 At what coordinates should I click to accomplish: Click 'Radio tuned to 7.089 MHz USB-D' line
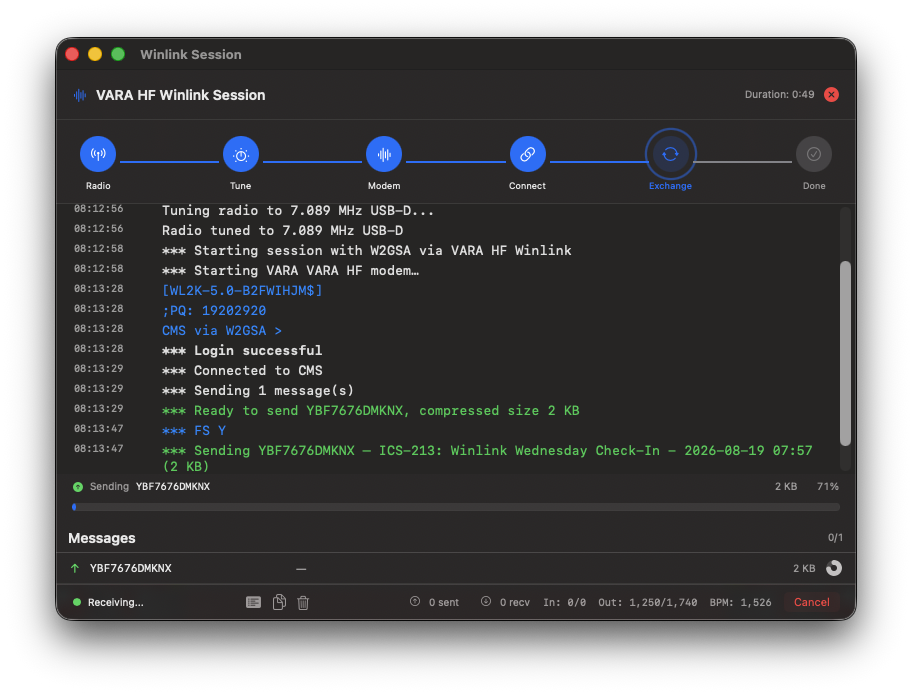pyautogui.click(x=282, y=230)
